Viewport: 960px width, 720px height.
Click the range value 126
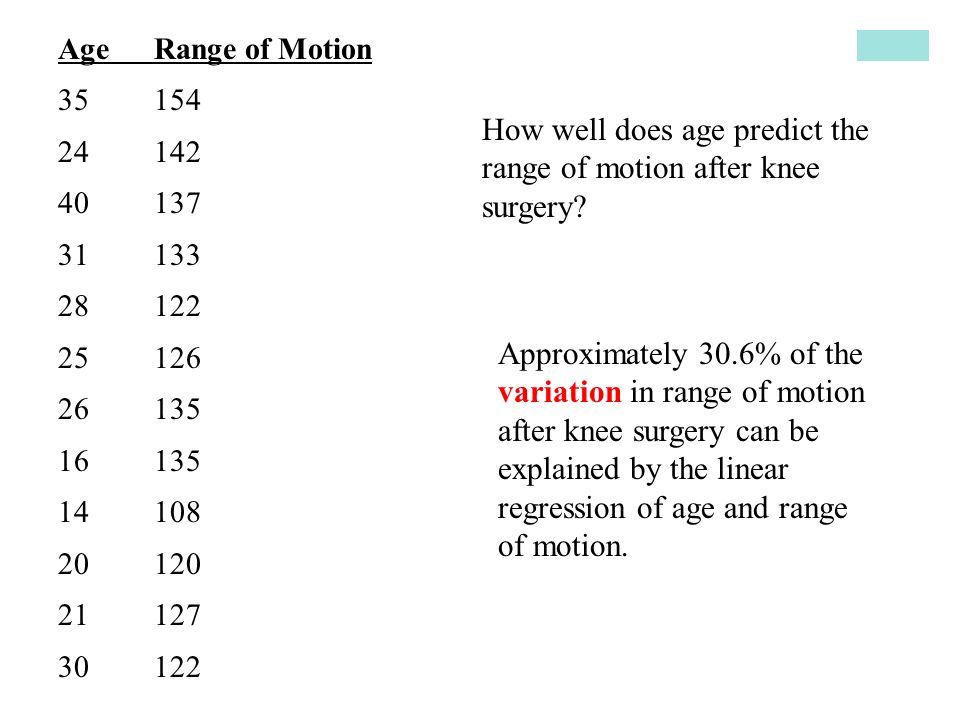pos(177,358)
